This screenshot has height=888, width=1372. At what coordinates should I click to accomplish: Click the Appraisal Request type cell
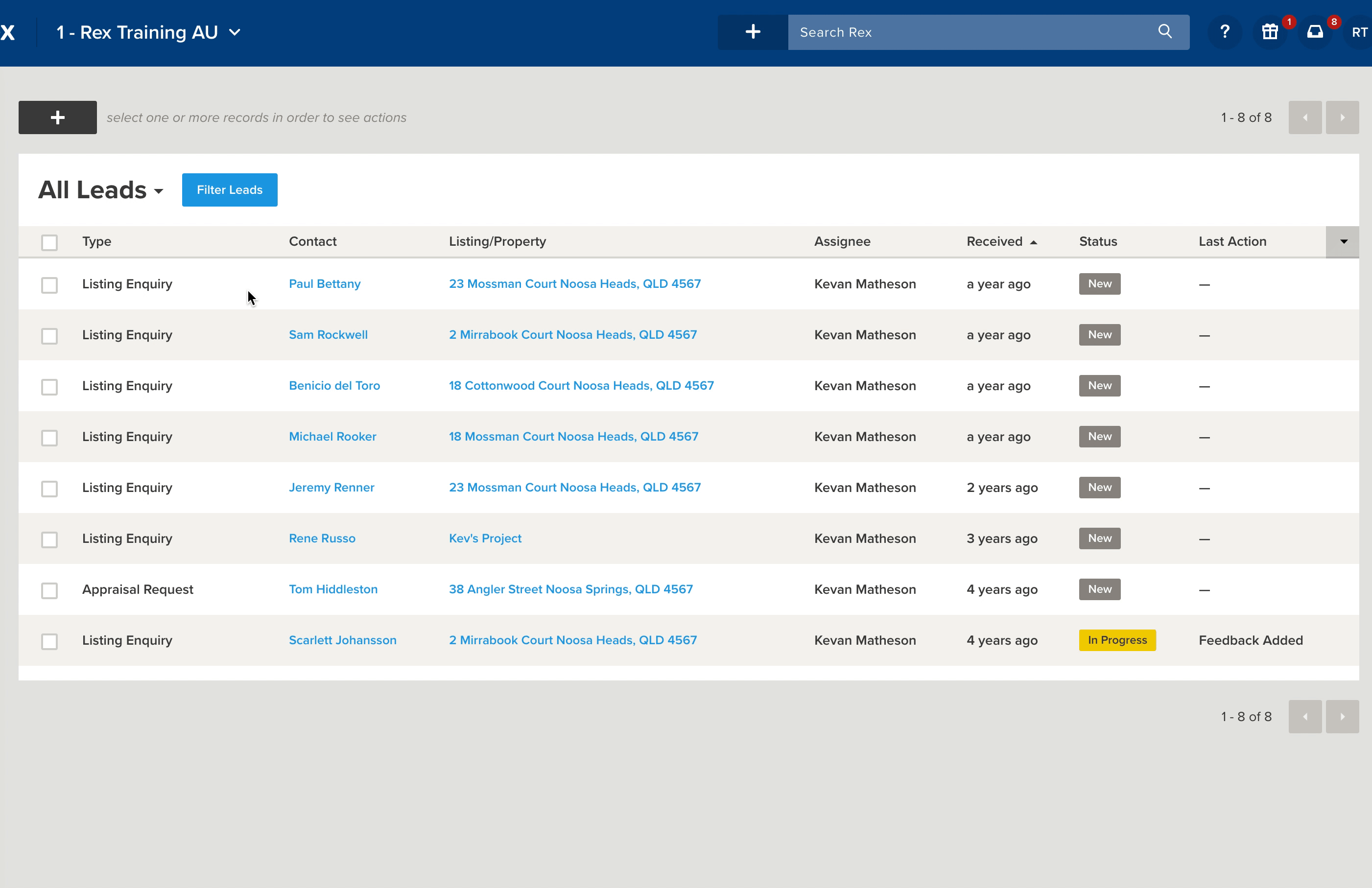[137, 589]
